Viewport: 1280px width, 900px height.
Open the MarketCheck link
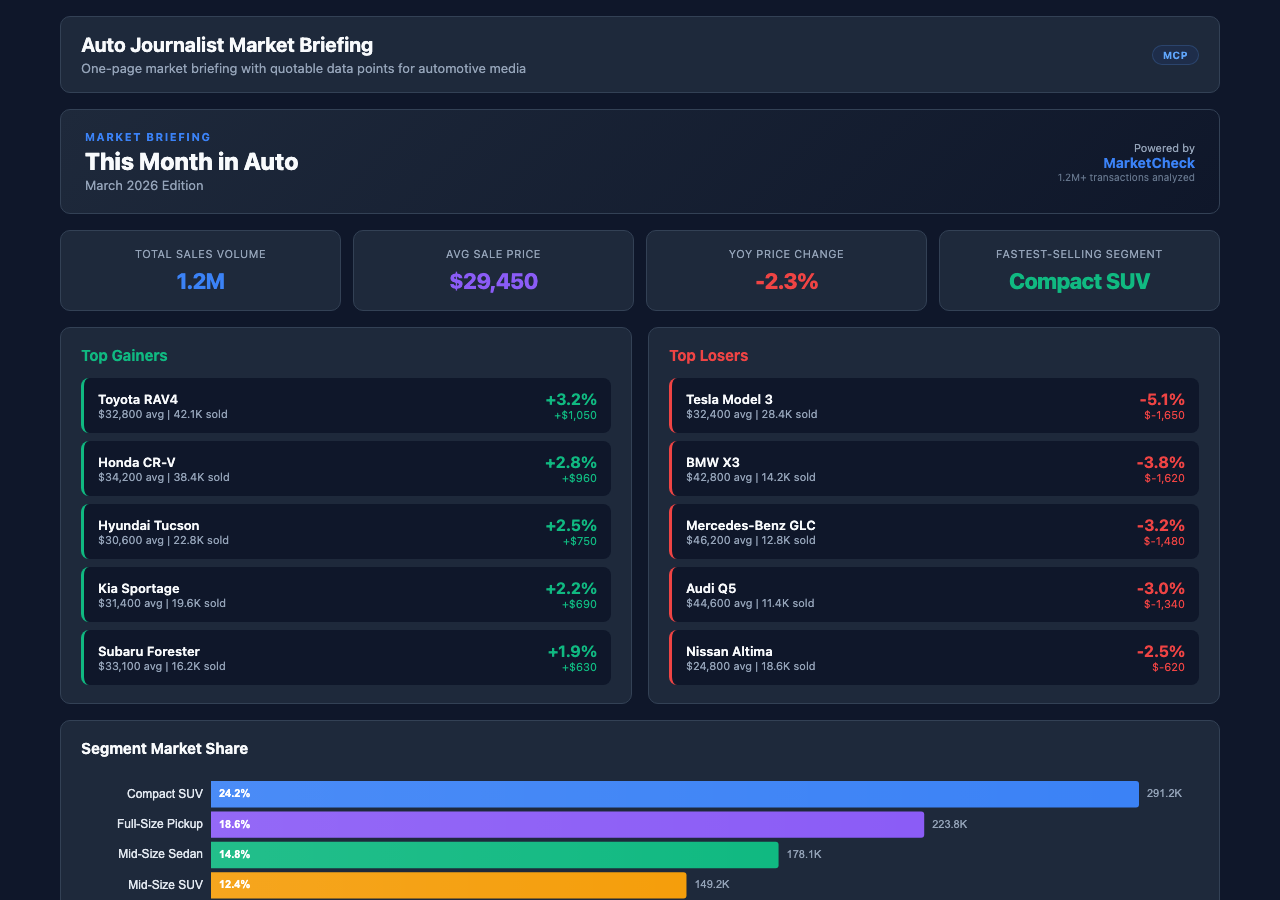point(1148,163)
